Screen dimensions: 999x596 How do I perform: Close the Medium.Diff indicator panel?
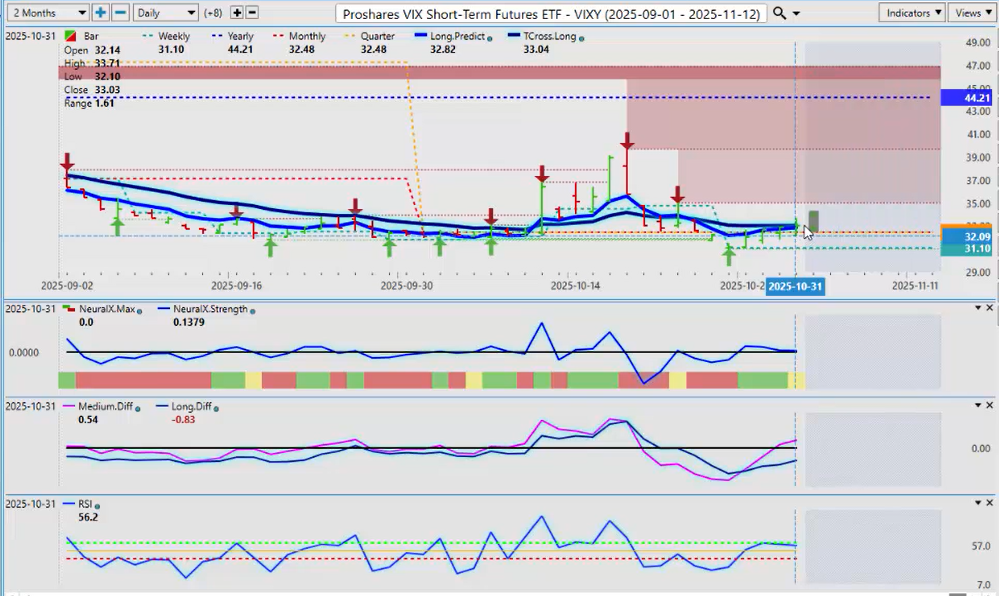[990, 405]
